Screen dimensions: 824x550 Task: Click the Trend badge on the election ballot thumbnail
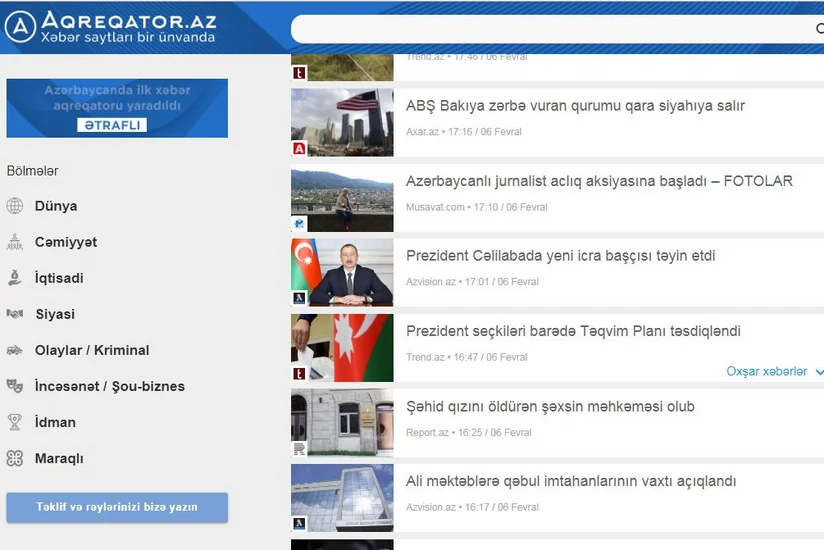pos(299,373)
